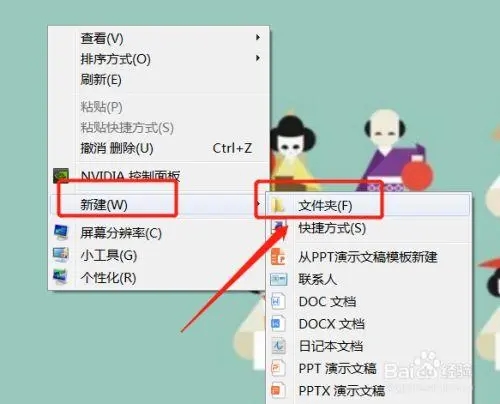Click the contact (联系人) card icon

[279, 279]
